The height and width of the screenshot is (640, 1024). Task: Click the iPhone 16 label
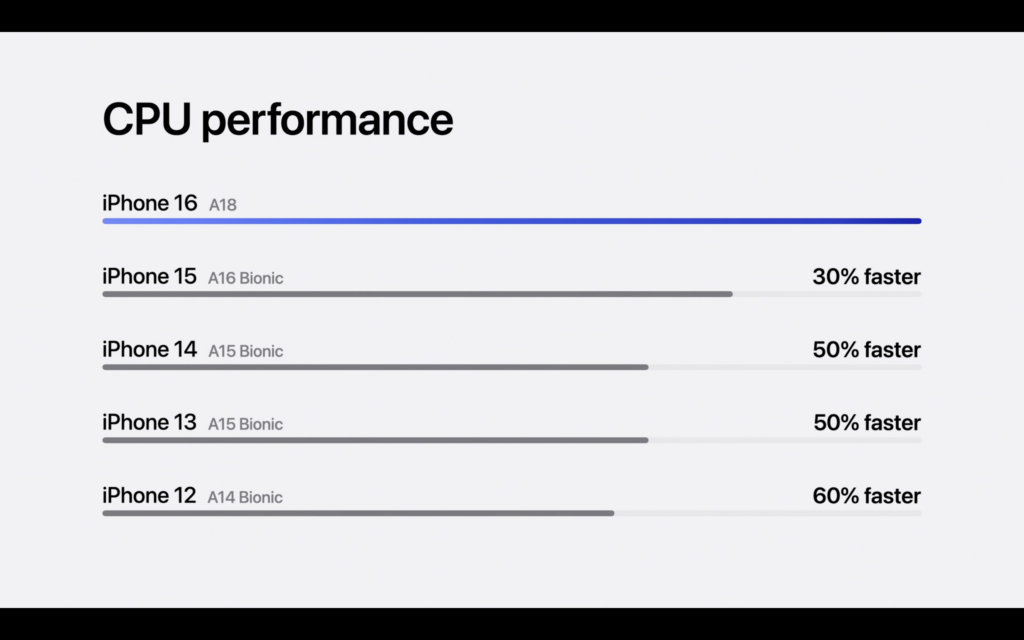click(150, 203)
